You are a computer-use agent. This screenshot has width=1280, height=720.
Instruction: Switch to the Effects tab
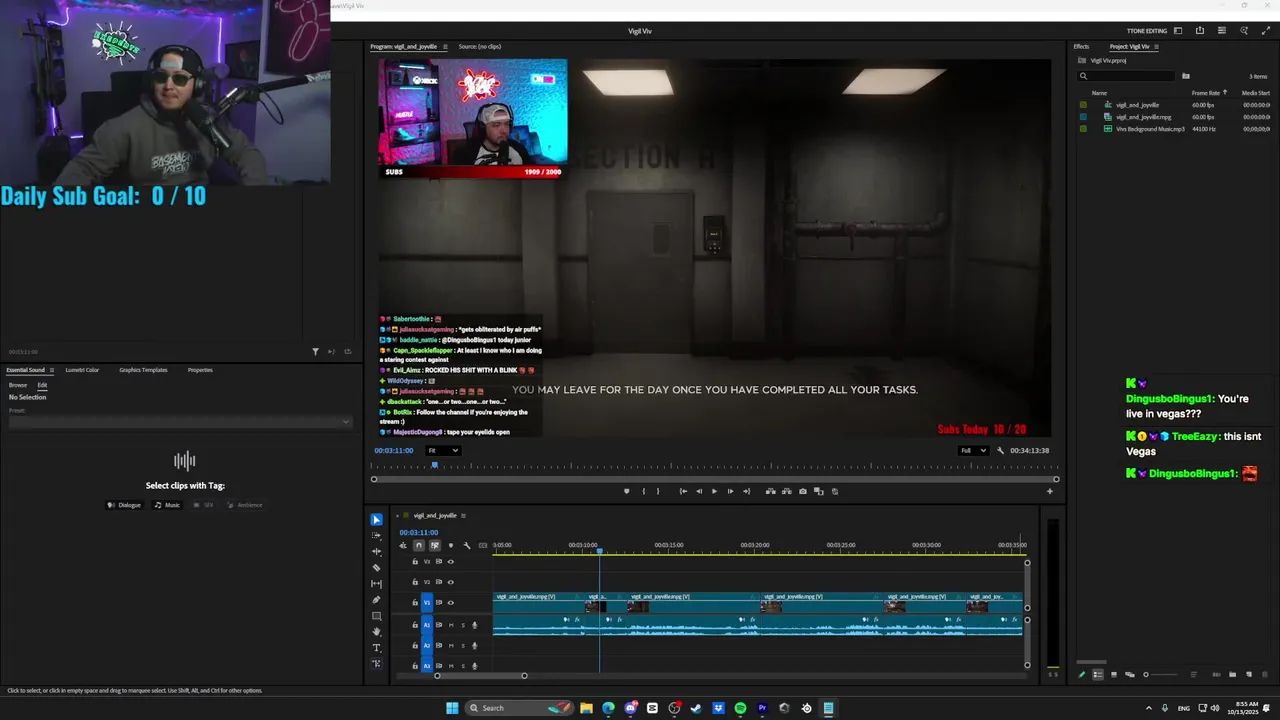coord(1081,47)
